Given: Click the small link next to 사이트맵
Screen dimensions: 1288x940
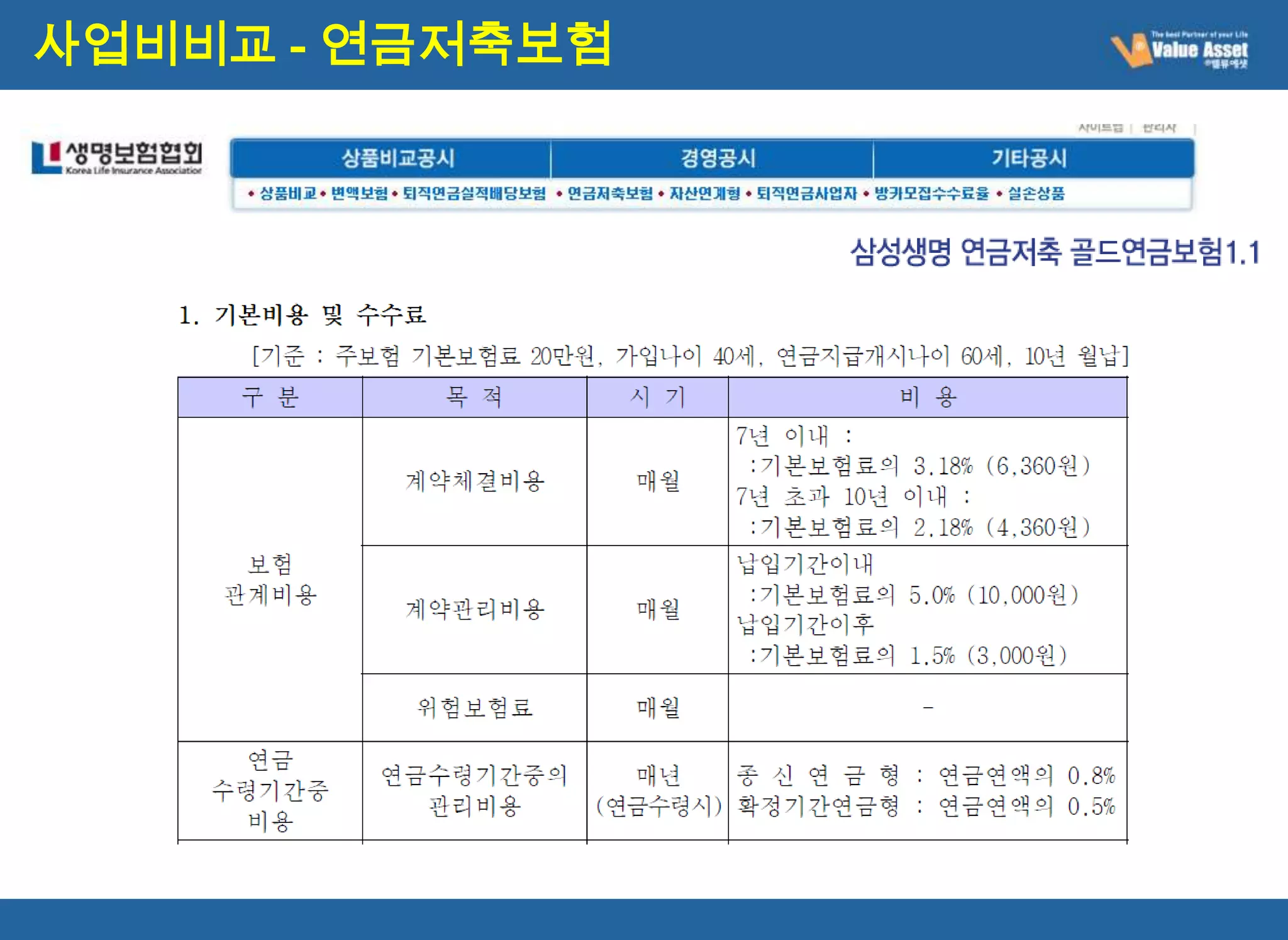Looking at the screenshot, I should (1158, 128).
